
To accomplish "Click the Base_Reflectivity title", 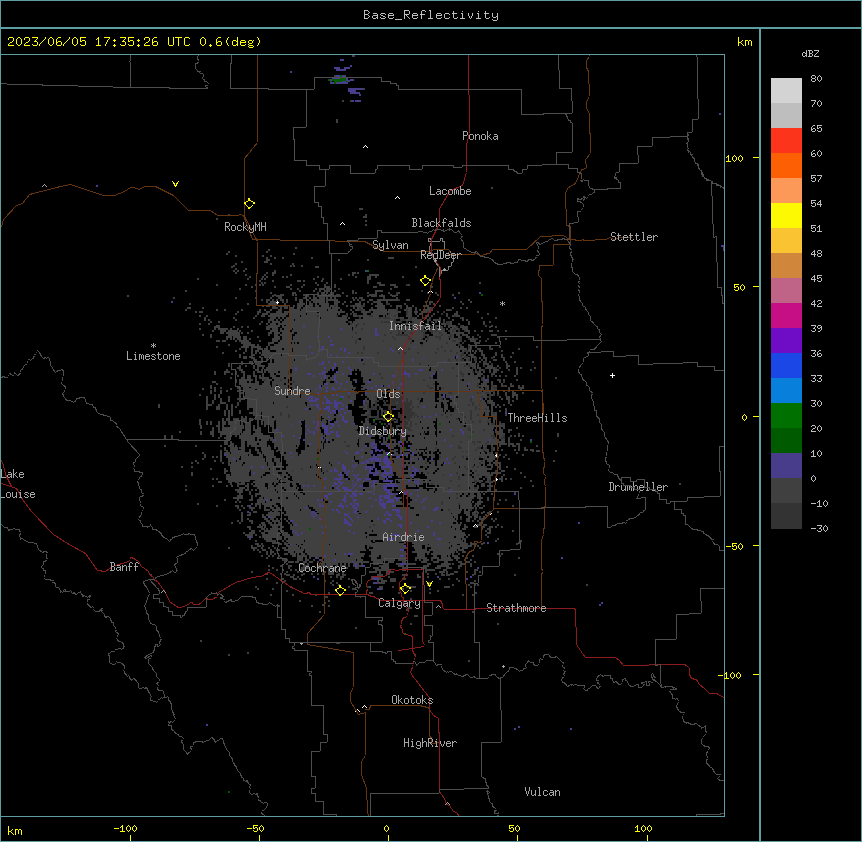I will click(431, 15).
